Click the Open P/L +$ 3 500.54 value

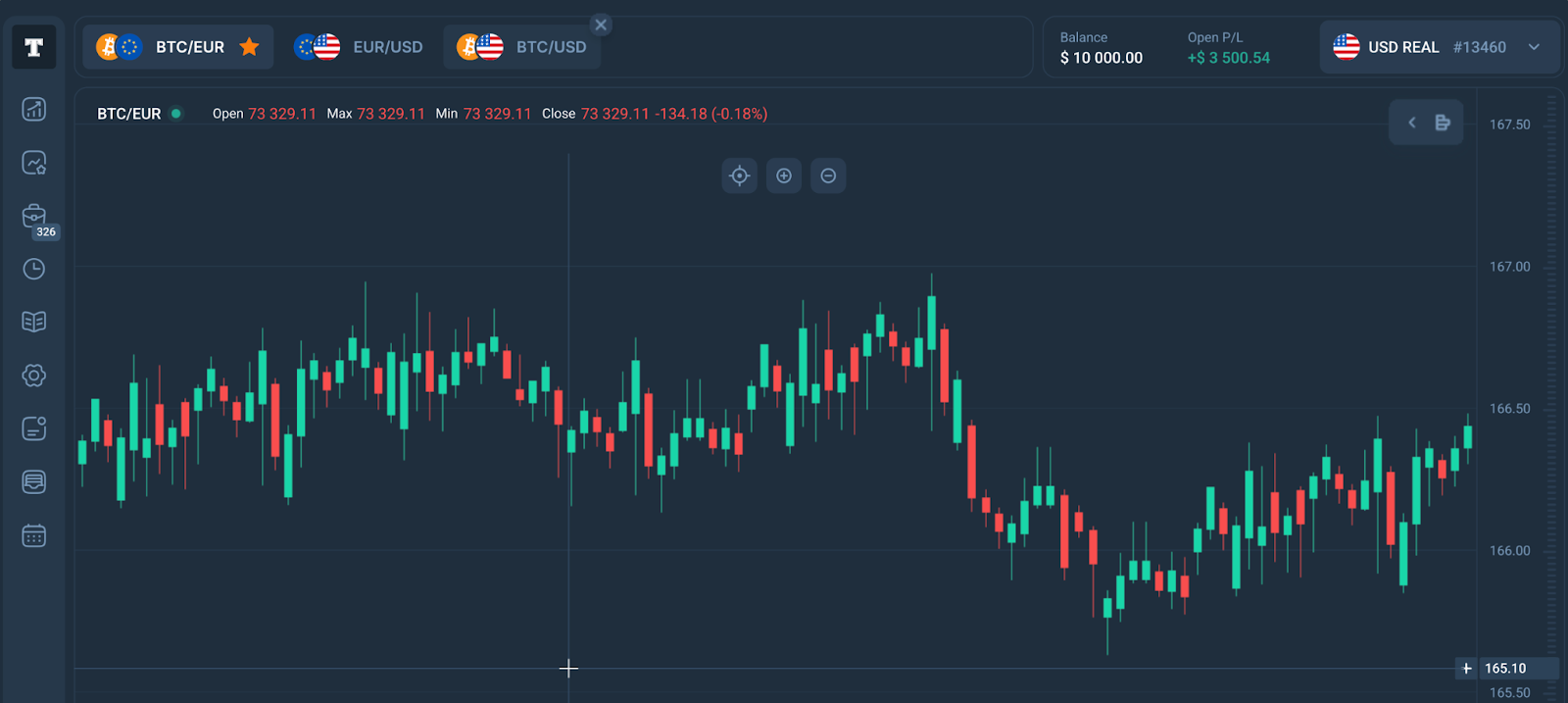[1229, 58]
